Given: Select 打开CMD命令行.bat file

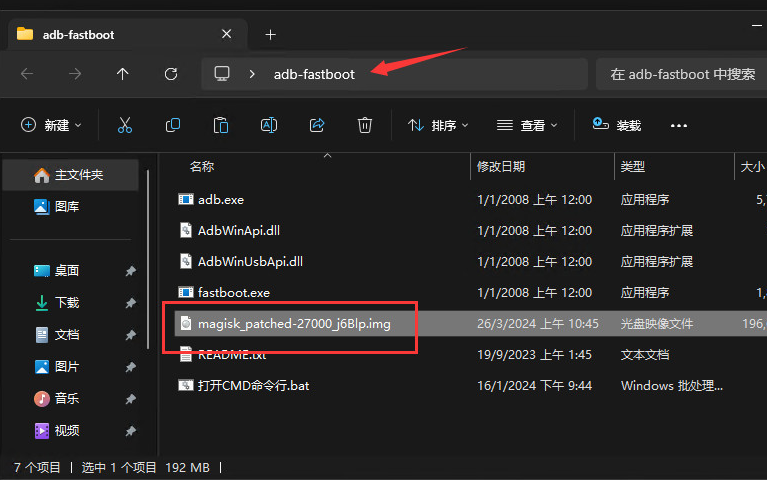Looking at the screenshot, I should (x=253, y=385).
